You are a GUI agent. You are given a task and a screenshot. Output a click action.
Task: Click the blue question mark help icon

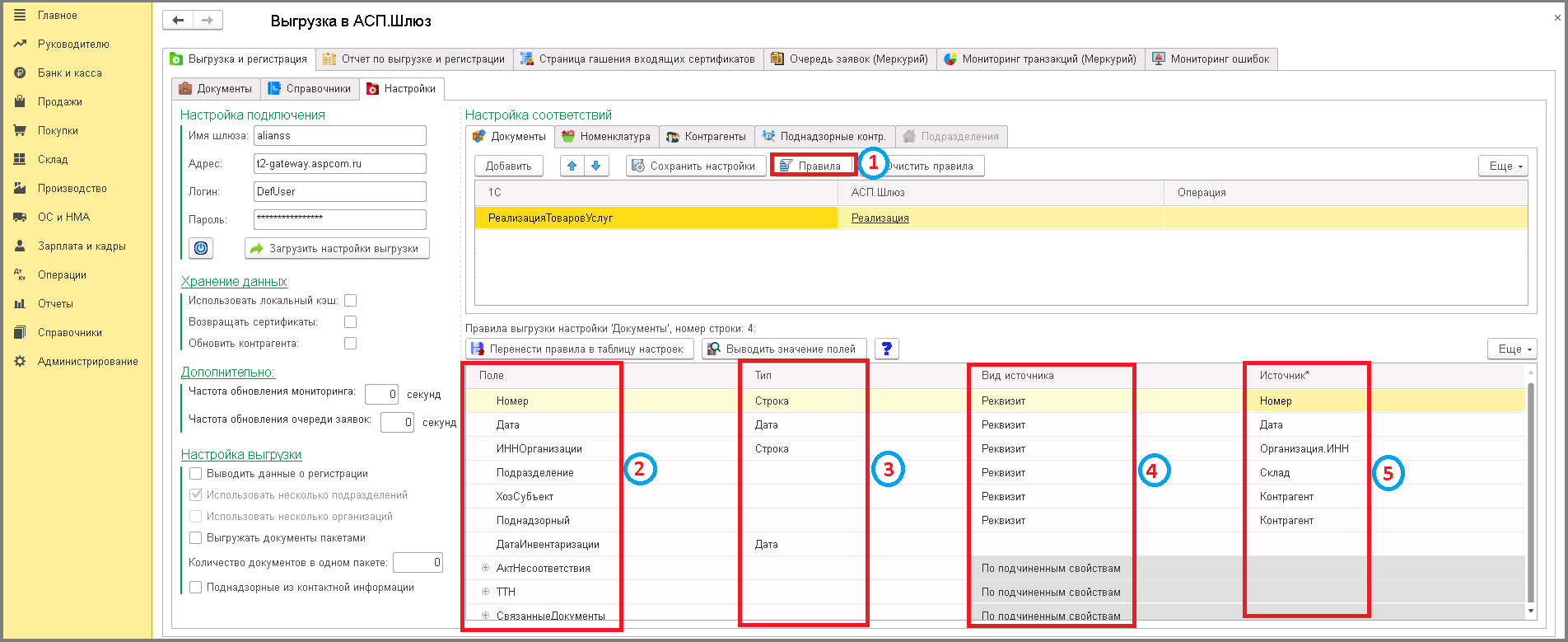(887, 349)
